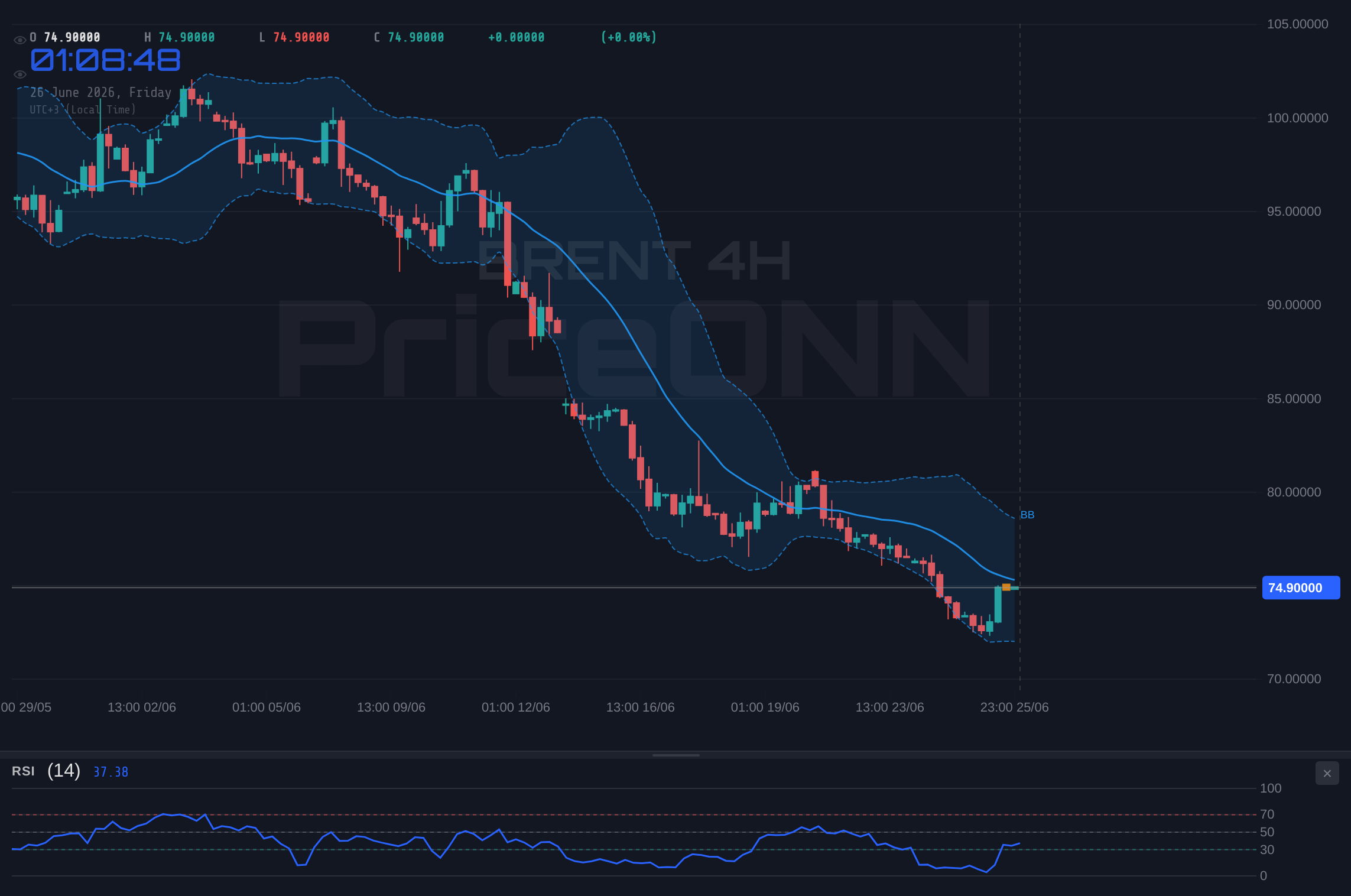Click the BB indicator label

pyautogui.click(x=1027, y=515)
